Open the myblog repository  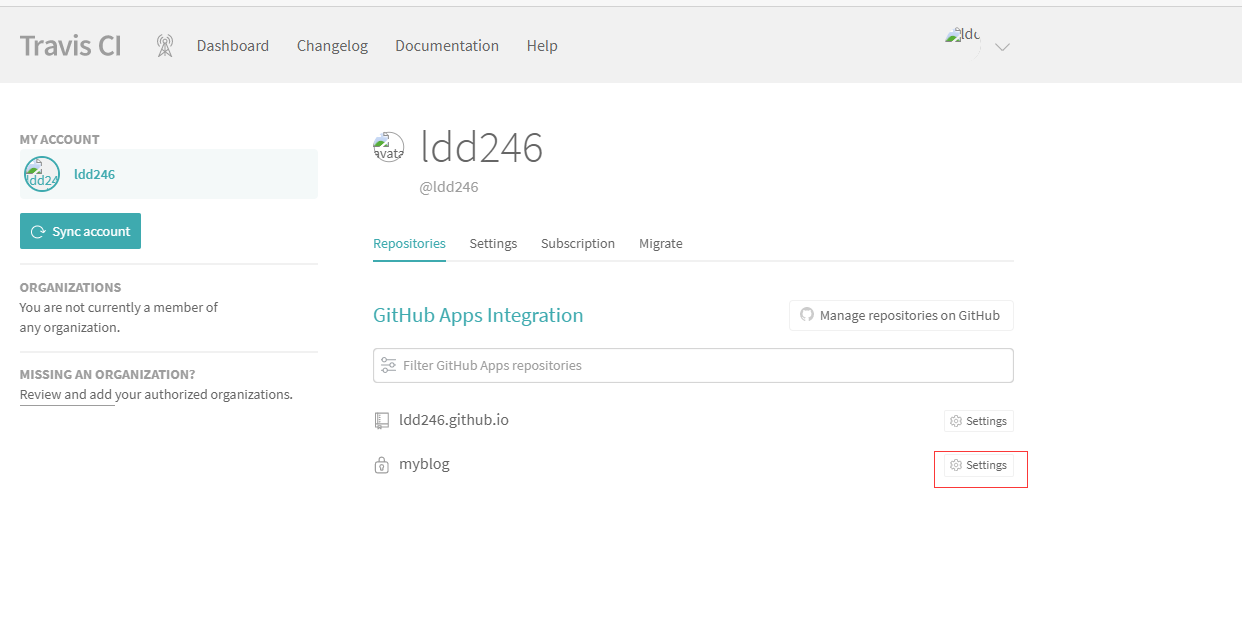[x=424, y=464]
